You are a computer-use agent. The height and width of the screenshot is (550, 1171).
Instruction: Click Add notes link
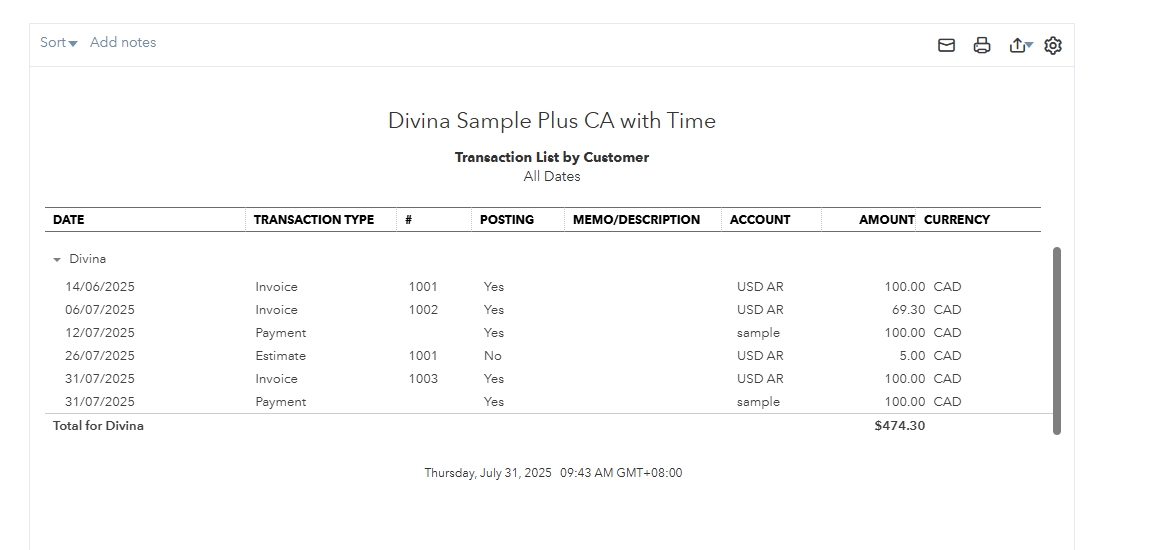123,43
